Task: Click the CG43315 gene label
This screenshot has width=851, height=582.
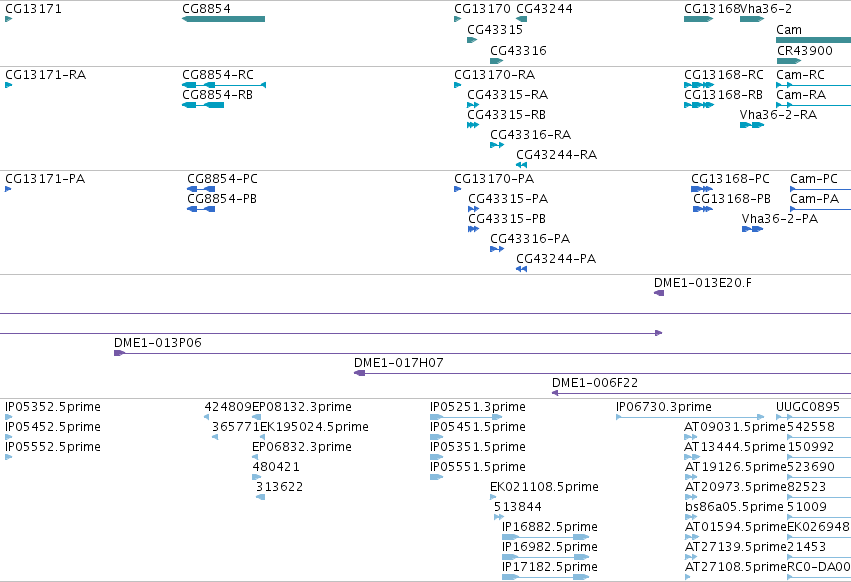Action: pyautogui.click(x=495, y=29)
